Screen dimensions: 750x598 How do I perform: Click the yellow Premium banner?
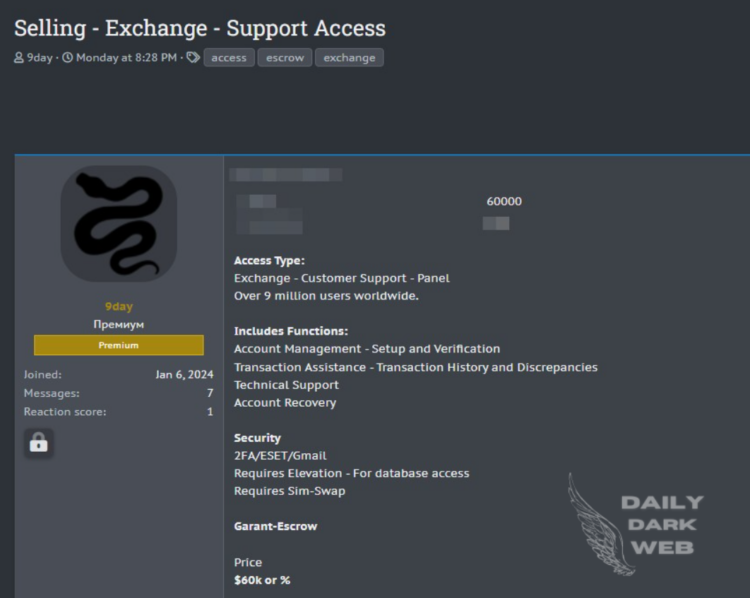click(119, 345)
